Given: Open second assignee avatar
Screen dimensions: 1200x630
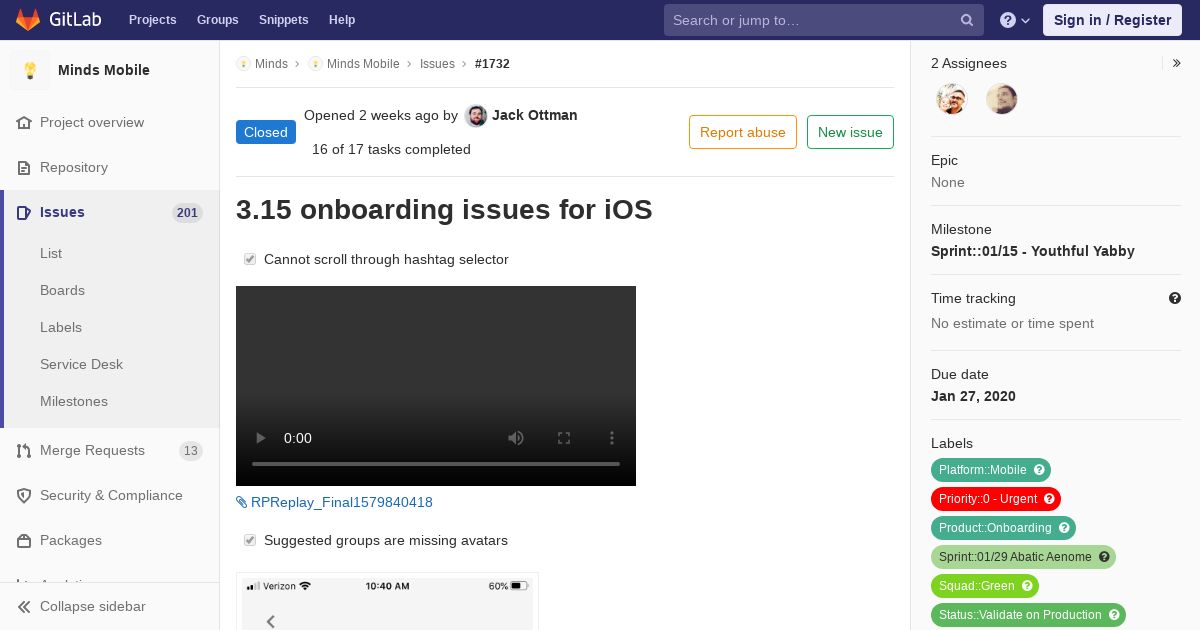Looking at the screenshot, I should [1002, 99].
